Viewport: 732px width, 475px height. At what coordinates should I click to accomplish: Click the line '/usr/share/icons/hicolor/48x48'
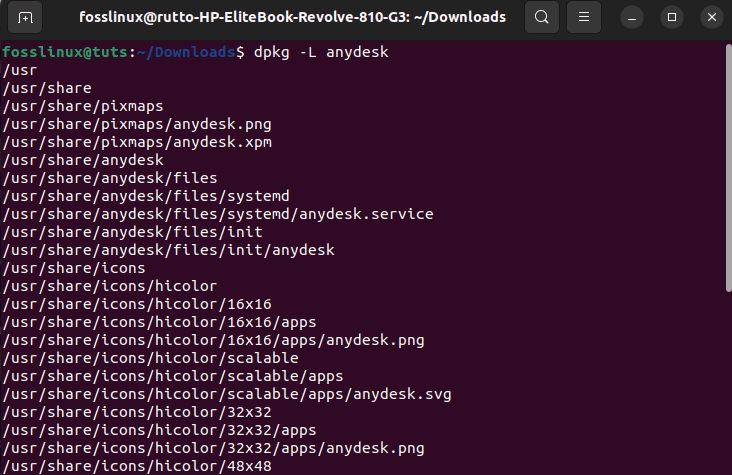(137, 466)
